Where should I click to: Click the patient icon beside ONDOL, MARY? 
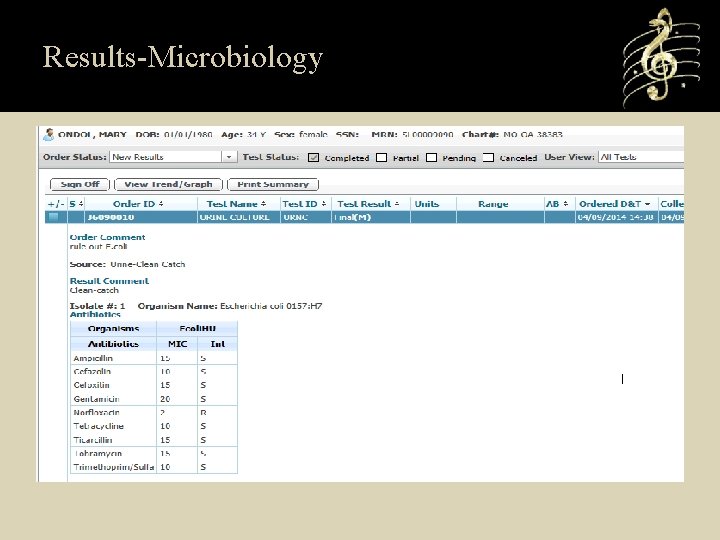pyautogui.click(x=48, y=135)
